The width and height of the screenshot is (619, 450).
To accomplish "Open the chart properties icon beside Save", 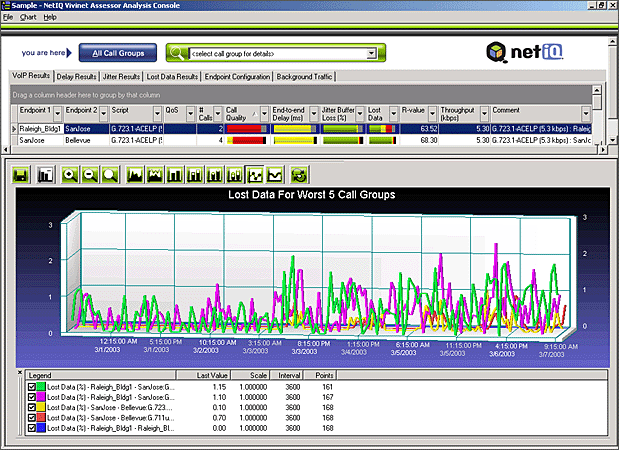I will [x=45, y=174].
